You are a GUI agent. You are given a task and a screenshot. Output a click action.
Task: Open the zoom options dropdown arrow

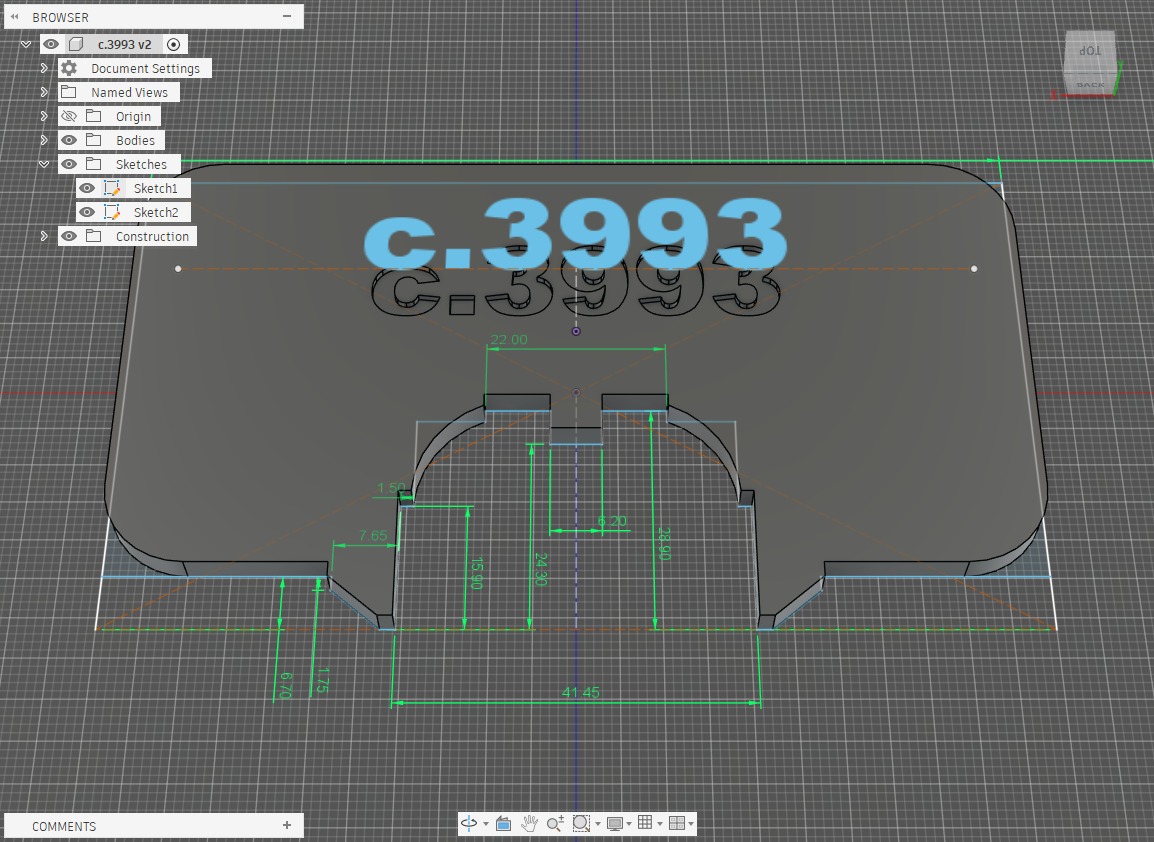[x=598, y=824]
